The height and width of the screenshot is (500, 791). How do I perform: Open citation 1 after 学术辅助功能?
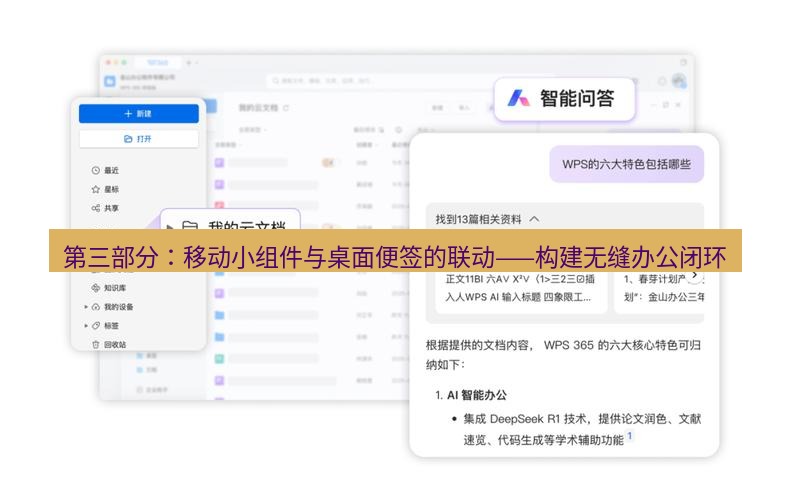pos(630,435)
